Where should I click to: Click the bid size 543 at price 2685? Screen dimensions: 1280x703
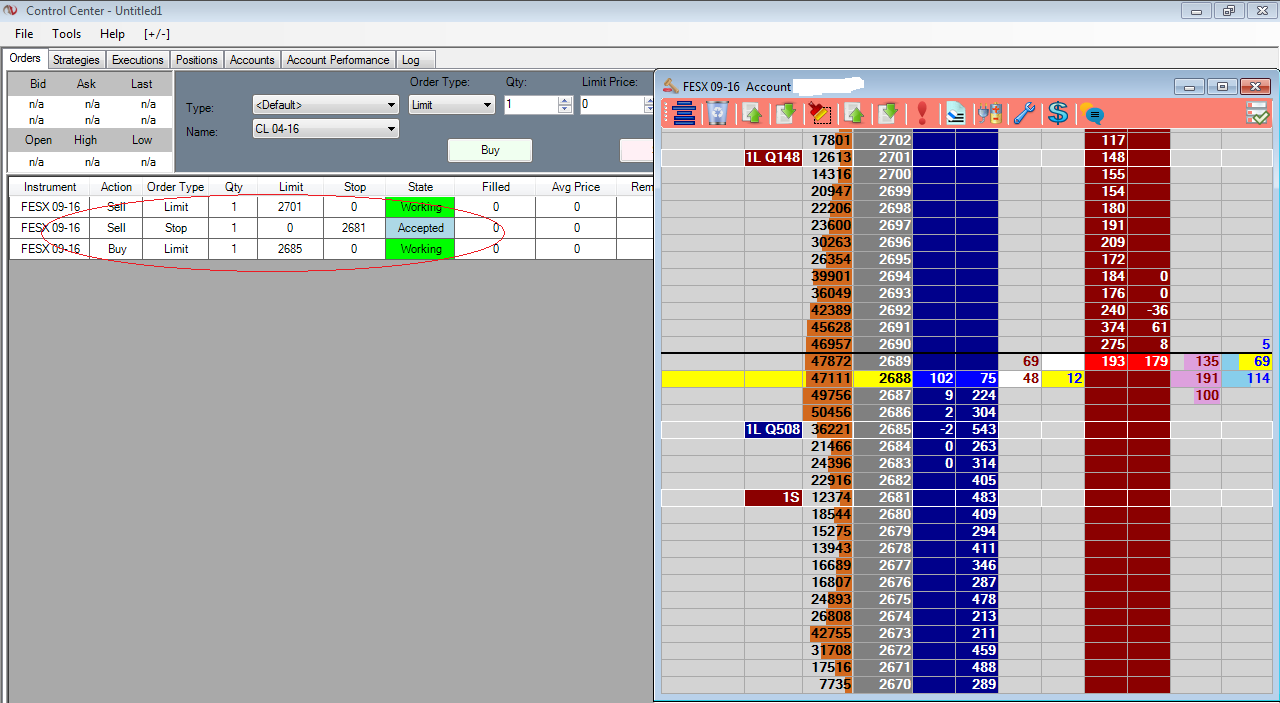point(977,429)
